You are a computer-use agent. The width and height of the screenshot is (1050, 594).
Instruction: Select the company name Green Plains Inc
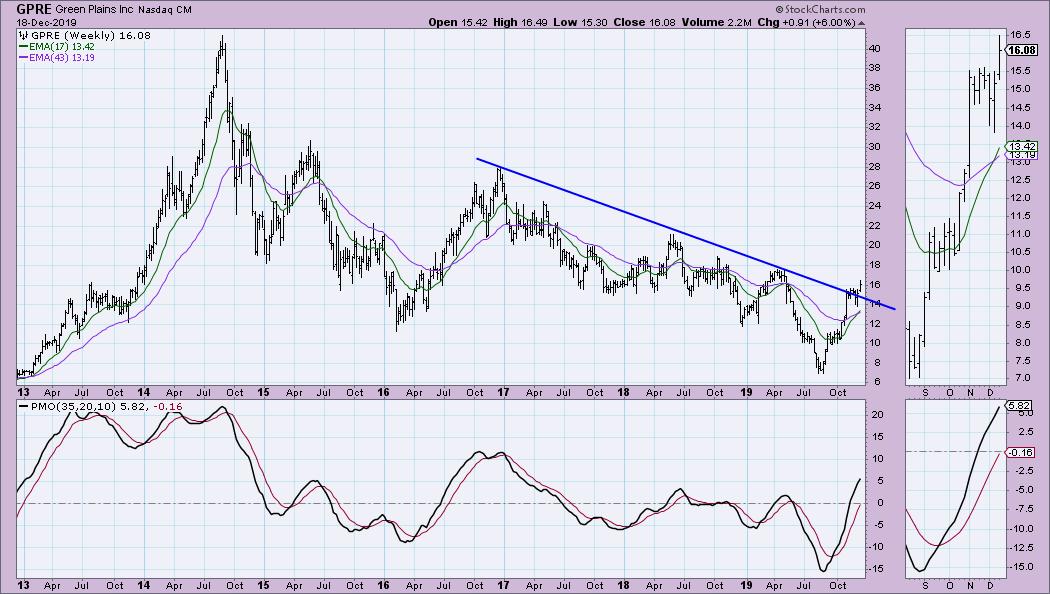click(95, 11)
